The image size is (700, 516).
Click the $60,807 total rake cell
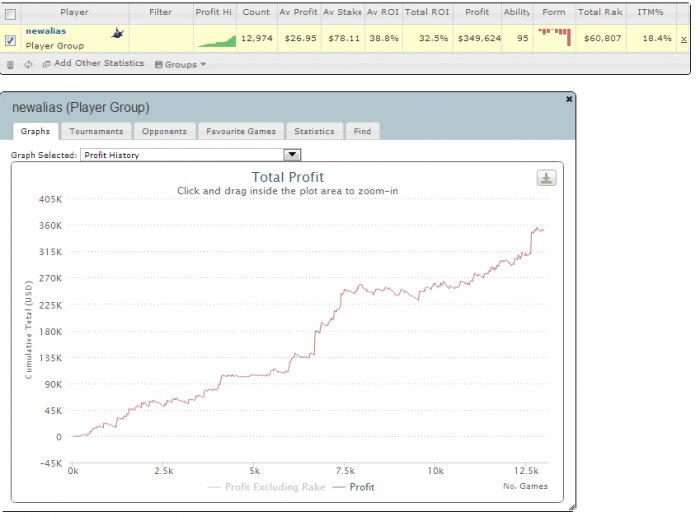[603, 38]
